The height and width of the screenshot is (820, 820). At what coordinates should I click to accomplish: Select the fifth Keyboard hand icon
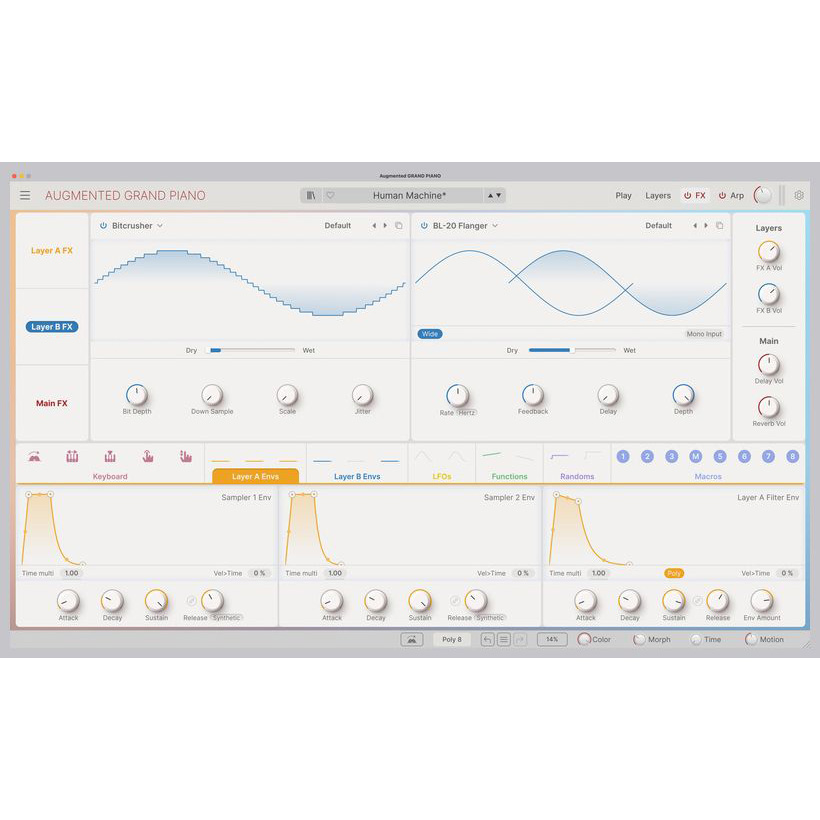[x=186, y=457]
